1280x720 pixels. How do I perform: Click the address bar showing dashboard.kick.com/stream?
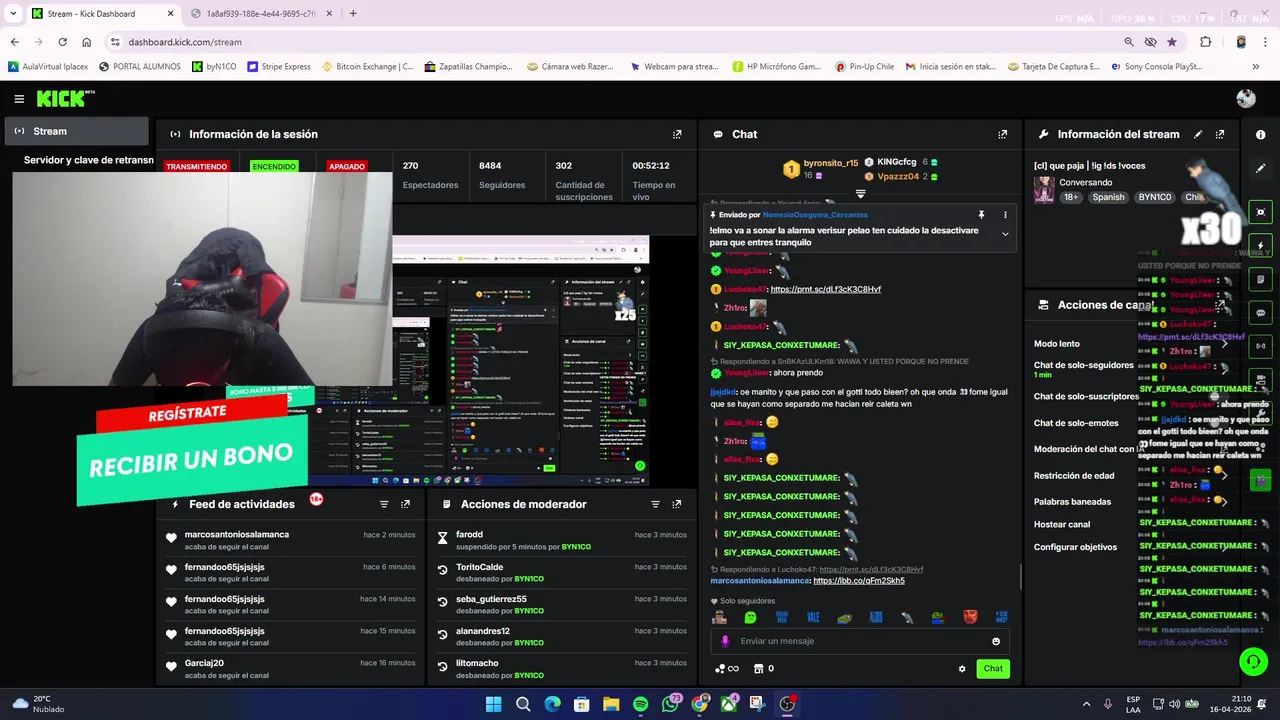point(185,42)
